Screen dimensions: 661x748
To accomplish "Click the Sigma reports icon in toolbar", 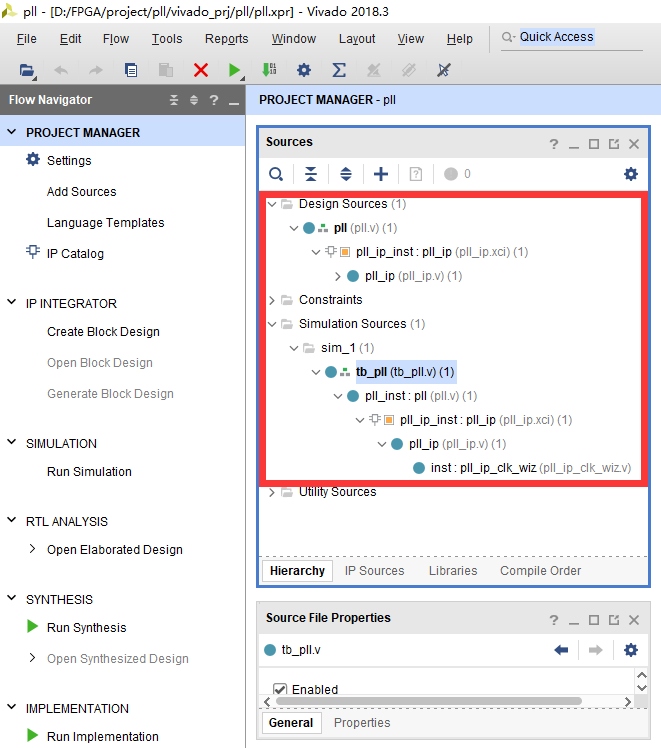I will coord(339,70).
